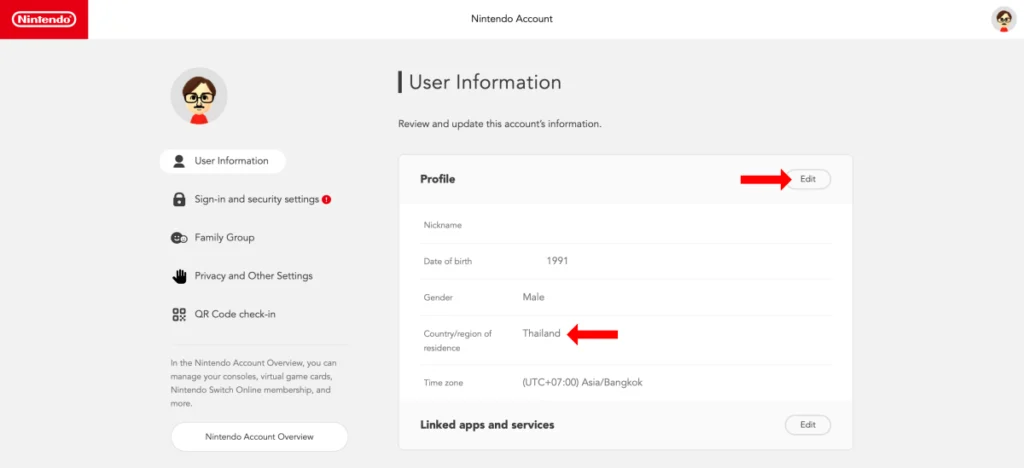Open the account avatar menu at top right

1003,20
